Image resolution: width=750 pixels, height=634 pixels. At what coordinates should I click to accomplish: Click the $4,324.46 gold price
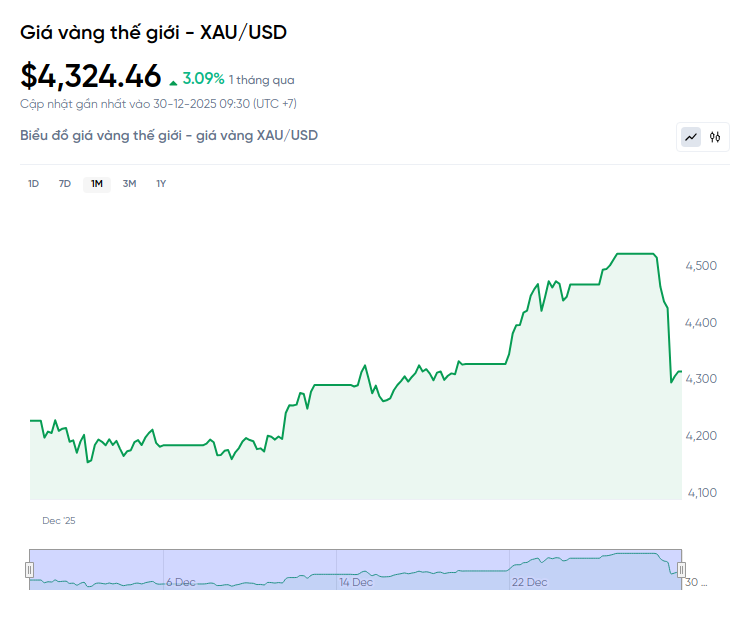91,76
